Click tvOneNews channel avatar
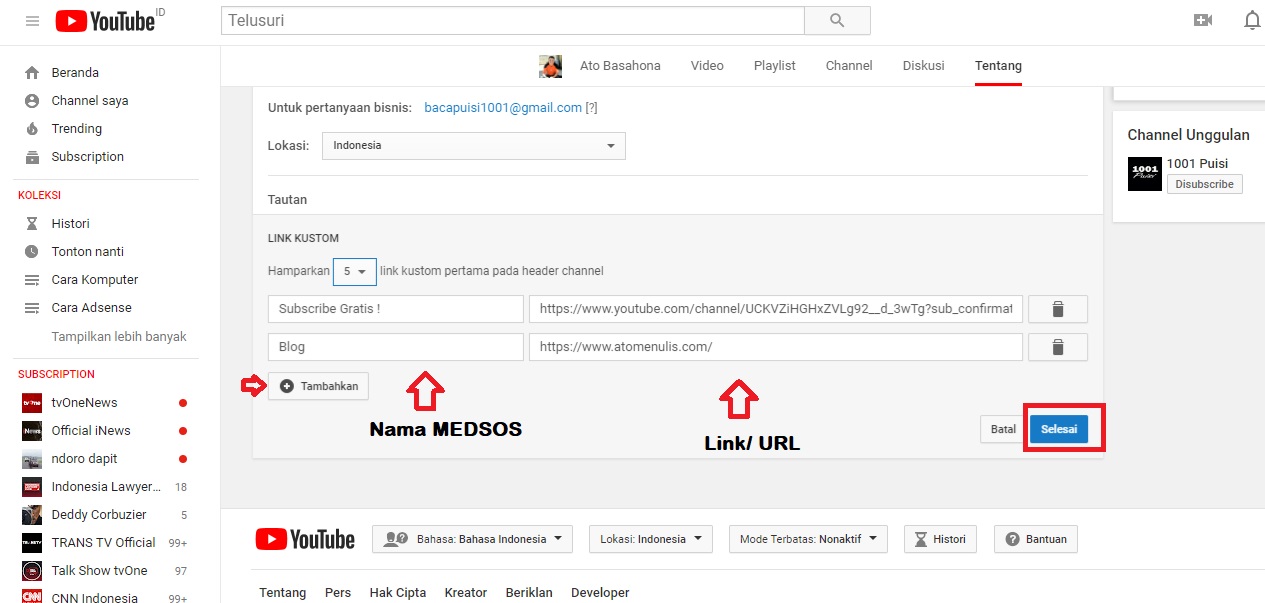The image size is (1265, 603). click(32, 403)
